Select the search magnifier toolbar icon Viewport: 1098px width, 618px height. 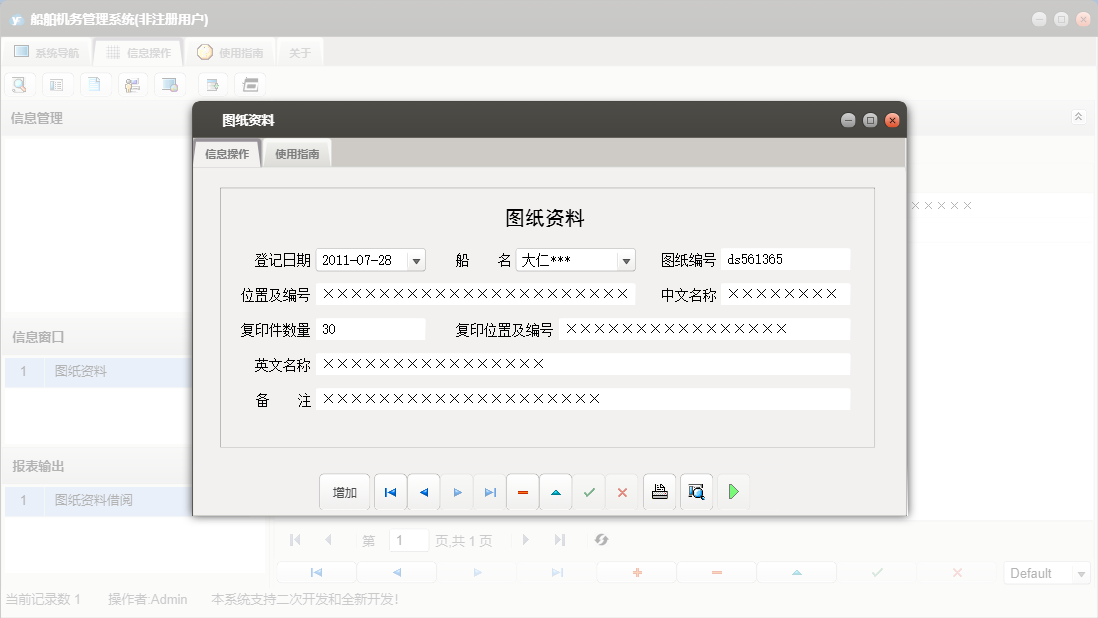click(19, 84)
